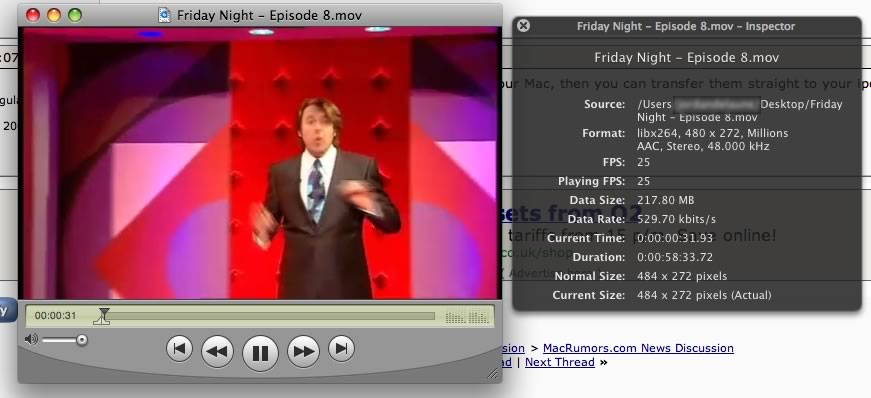The height and width of the screenshot is (398, 871).
Task: Click the Current Size value marked Actual
Action: pyautogui.click(x=704, y=295)
